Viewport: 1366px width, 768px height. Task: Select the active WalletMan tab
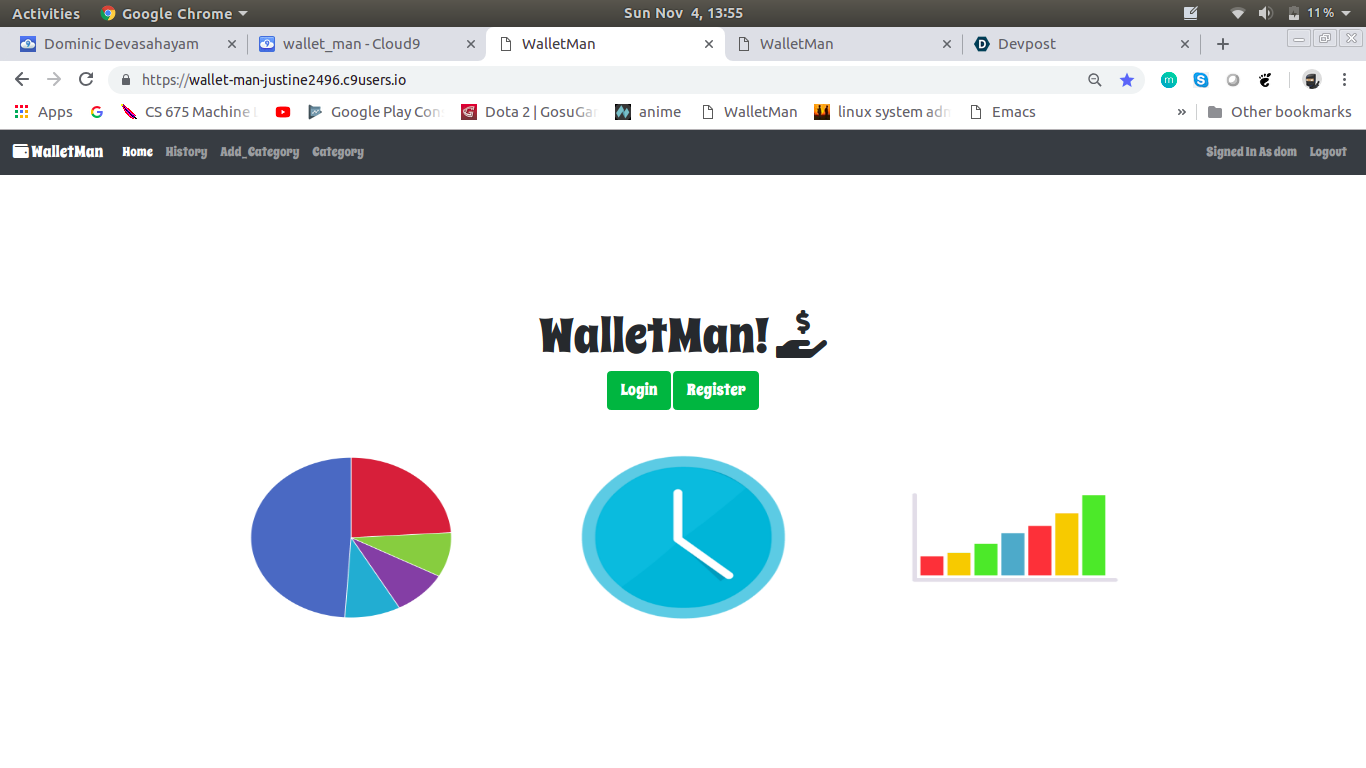[604, 44]
